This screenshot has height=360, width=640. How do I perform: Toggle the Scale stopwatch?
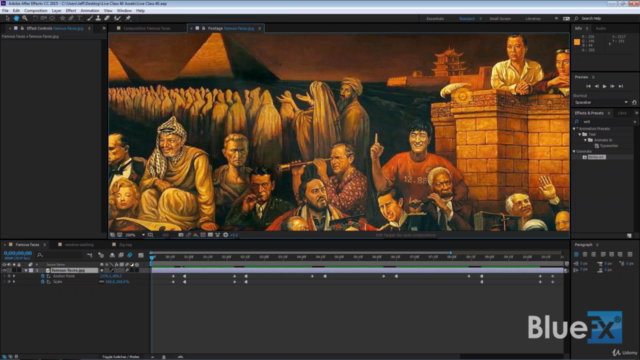coord(42,282)
